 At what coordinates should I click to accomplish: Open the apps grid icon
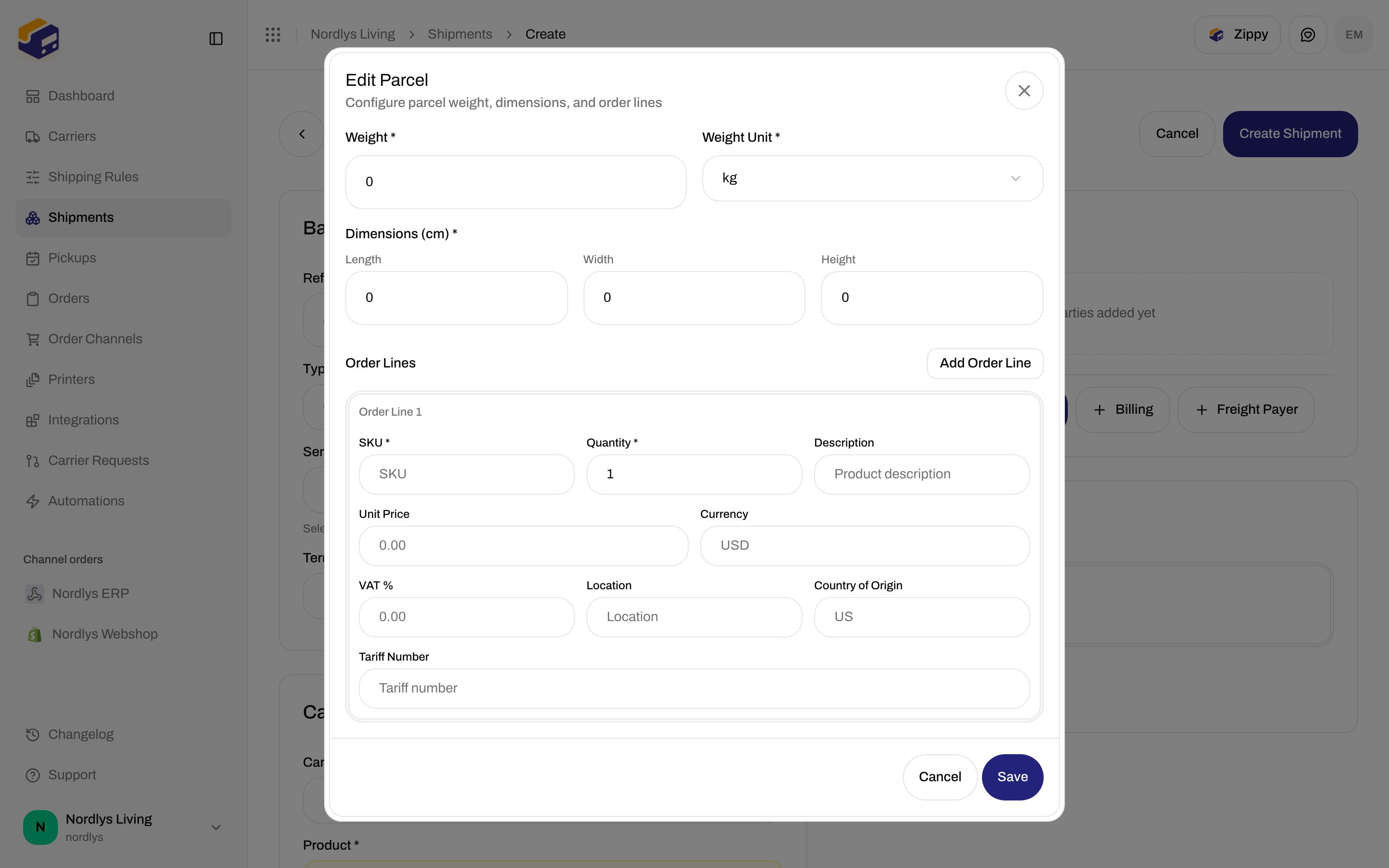(x=272, y=34)
